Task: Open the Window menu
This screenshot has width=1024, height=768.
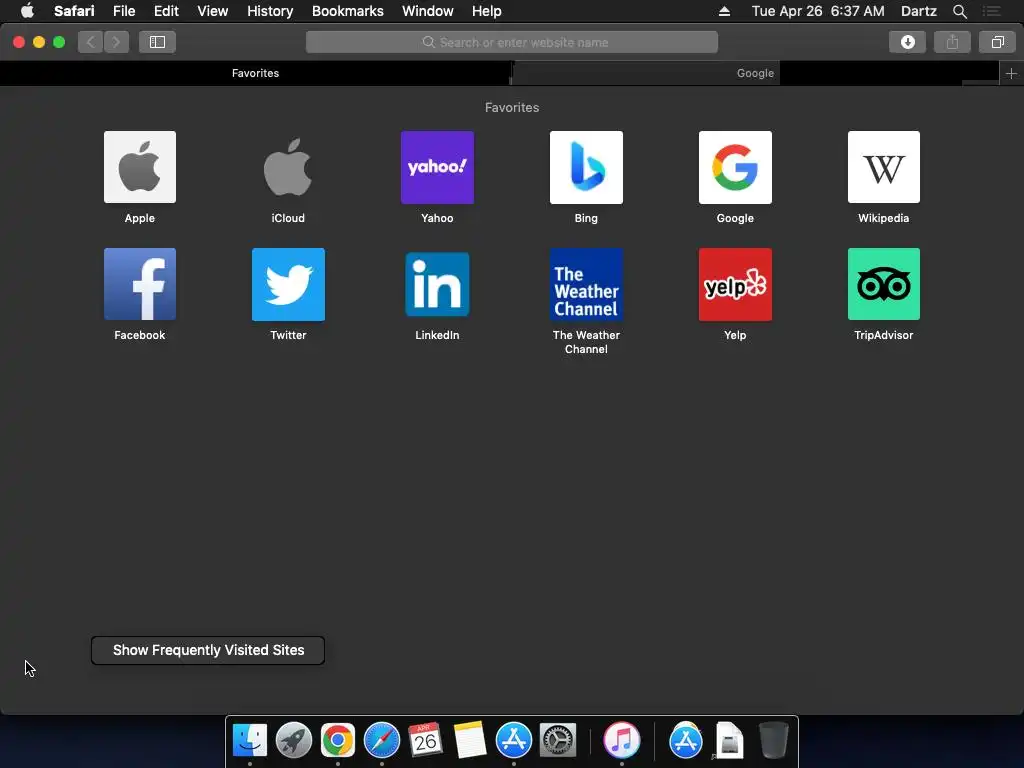Action: coord(428,11)
